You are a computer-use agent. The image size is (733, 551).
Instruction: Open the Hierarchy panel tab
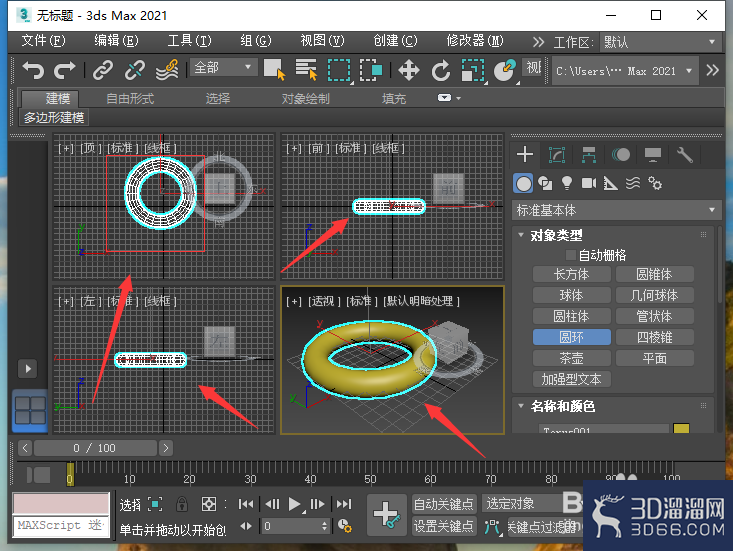[x=589, y=154]
